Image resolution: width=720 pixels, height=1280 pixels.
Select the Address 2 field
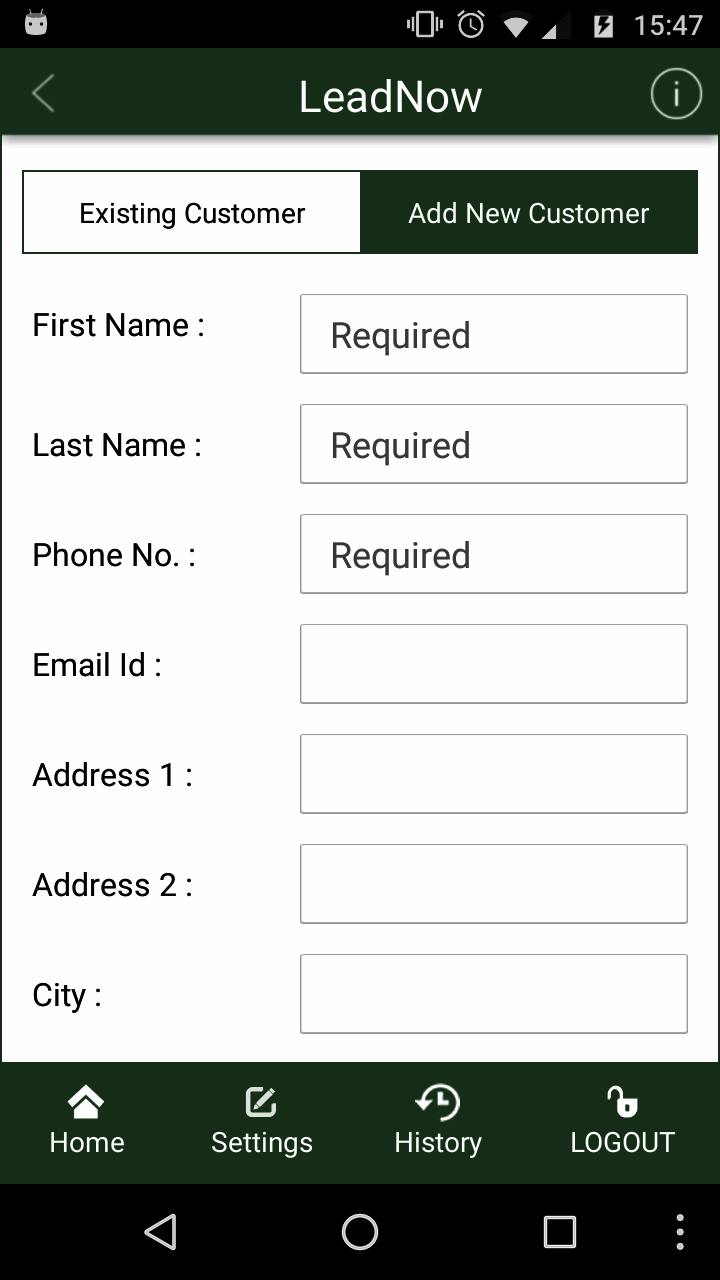pyautogui.click(x=494, y=884)
